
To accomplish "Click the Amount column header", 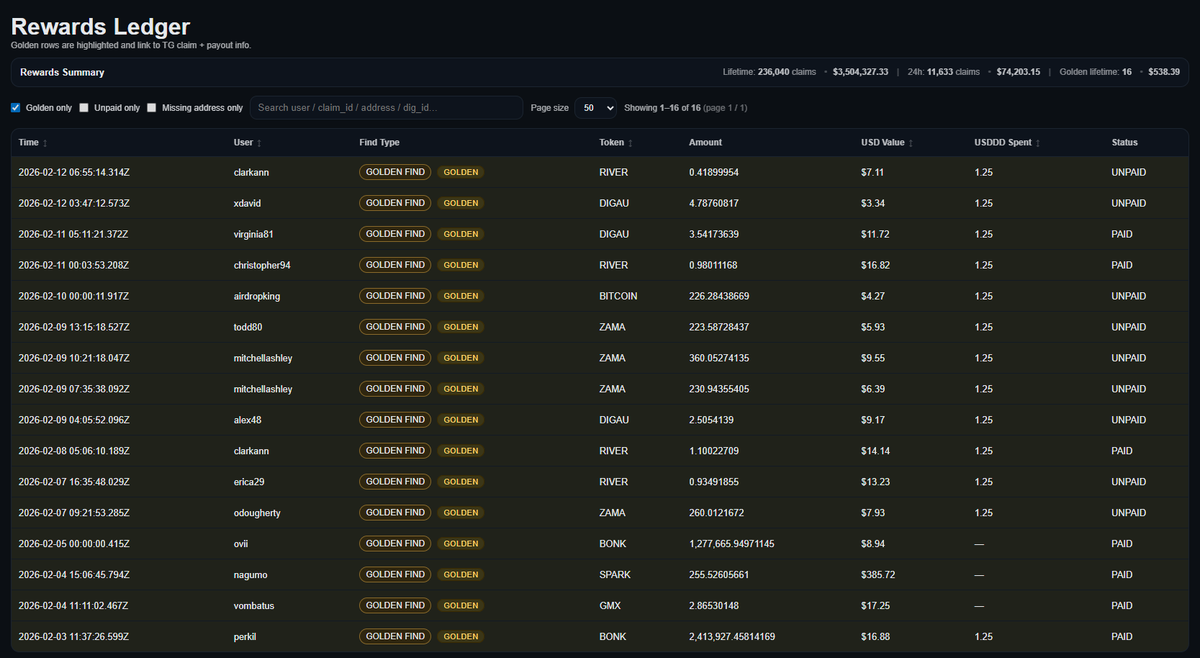I will [705, 143].
